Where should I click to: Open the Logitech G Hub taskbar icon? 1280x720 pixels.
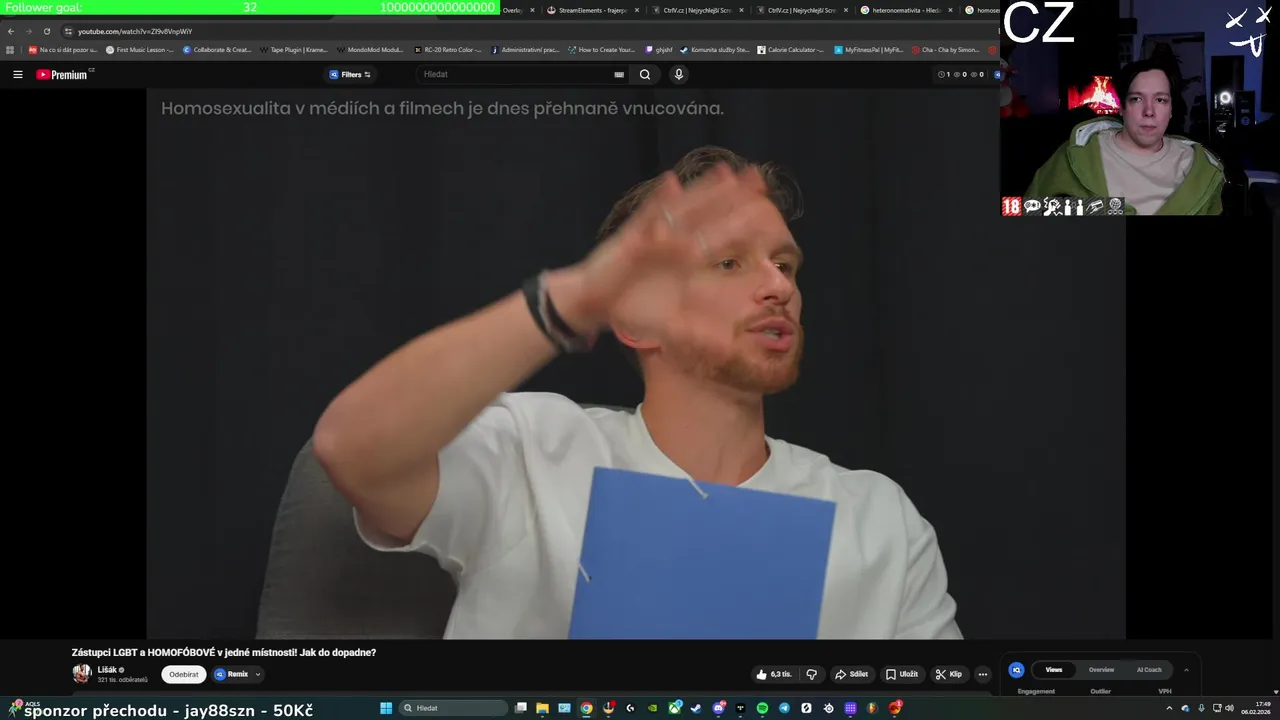coord(630,708)
